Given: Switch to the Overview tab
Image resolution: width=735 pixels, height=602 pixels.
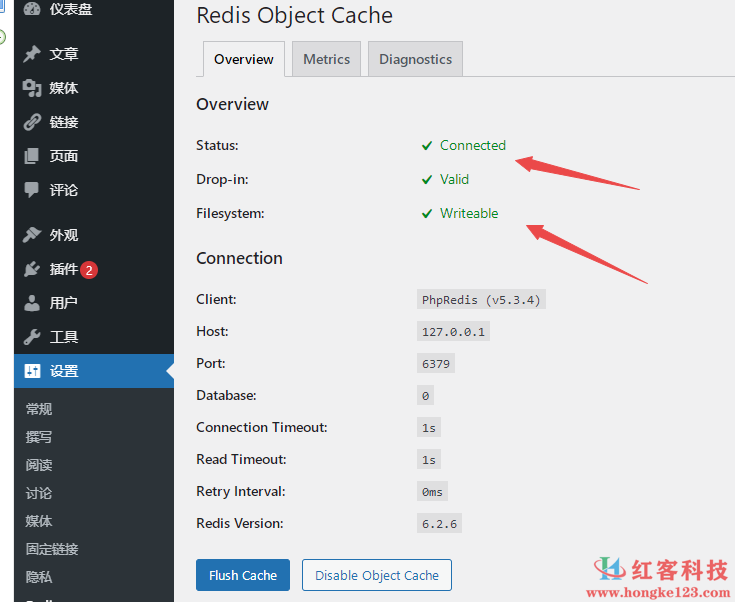Looking at the screenshot, I should [244, 59].
